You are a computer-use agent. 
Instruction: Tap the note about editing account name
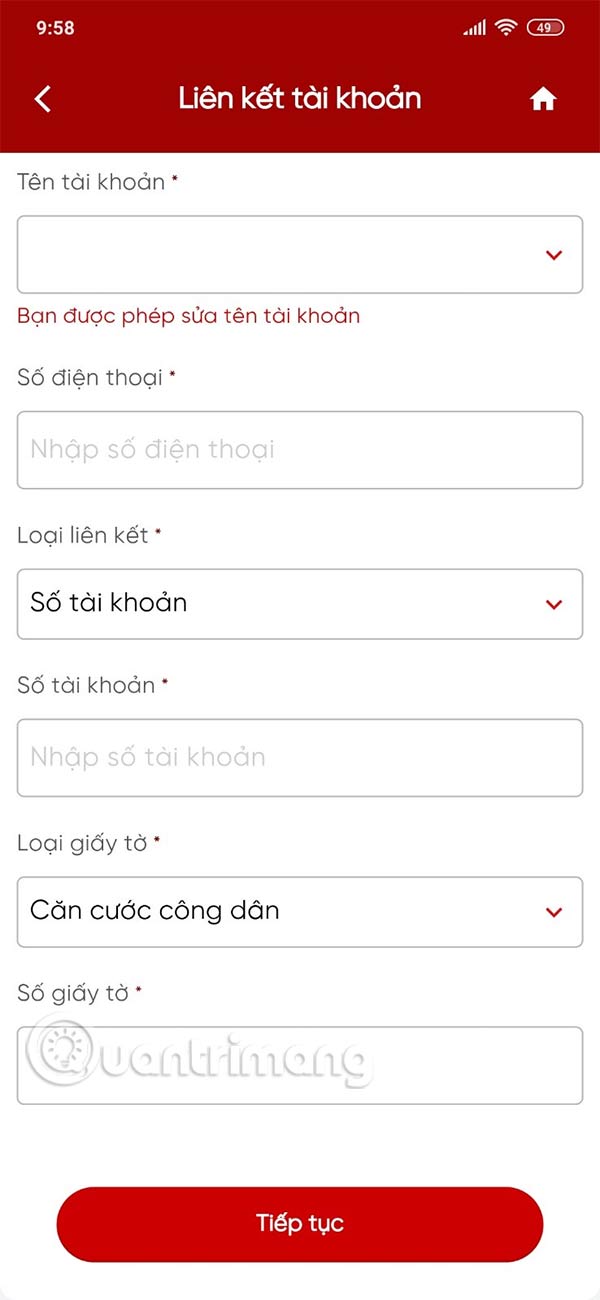[x=188, y=316]
